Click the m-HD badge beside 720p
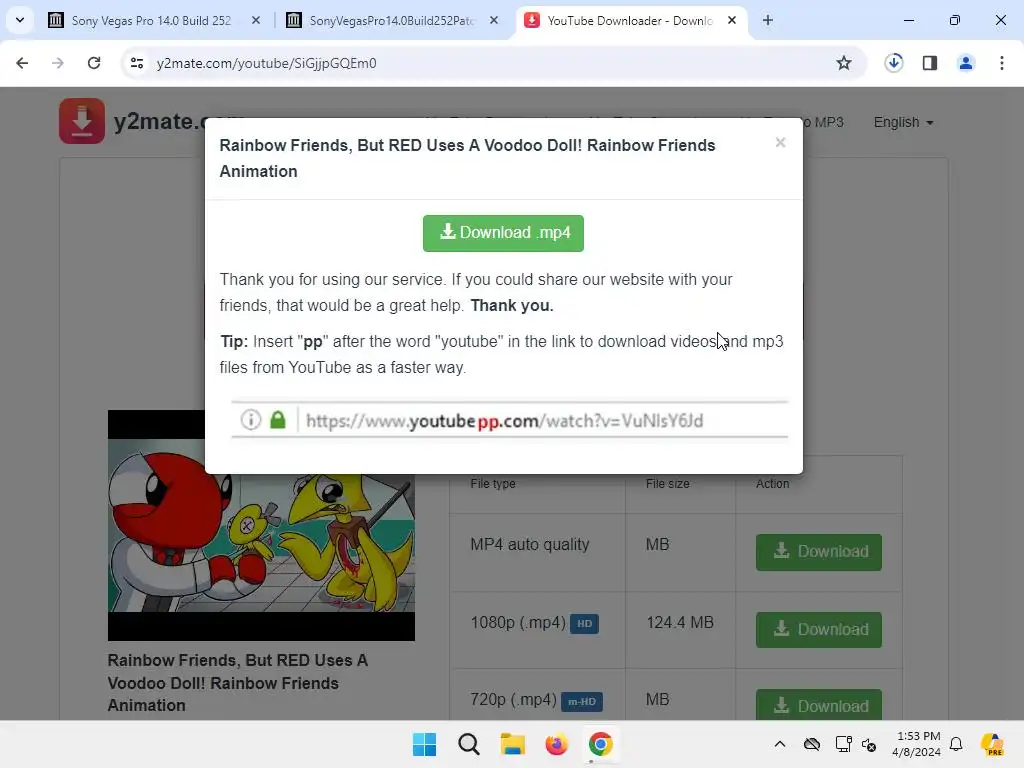 [582, 701]
